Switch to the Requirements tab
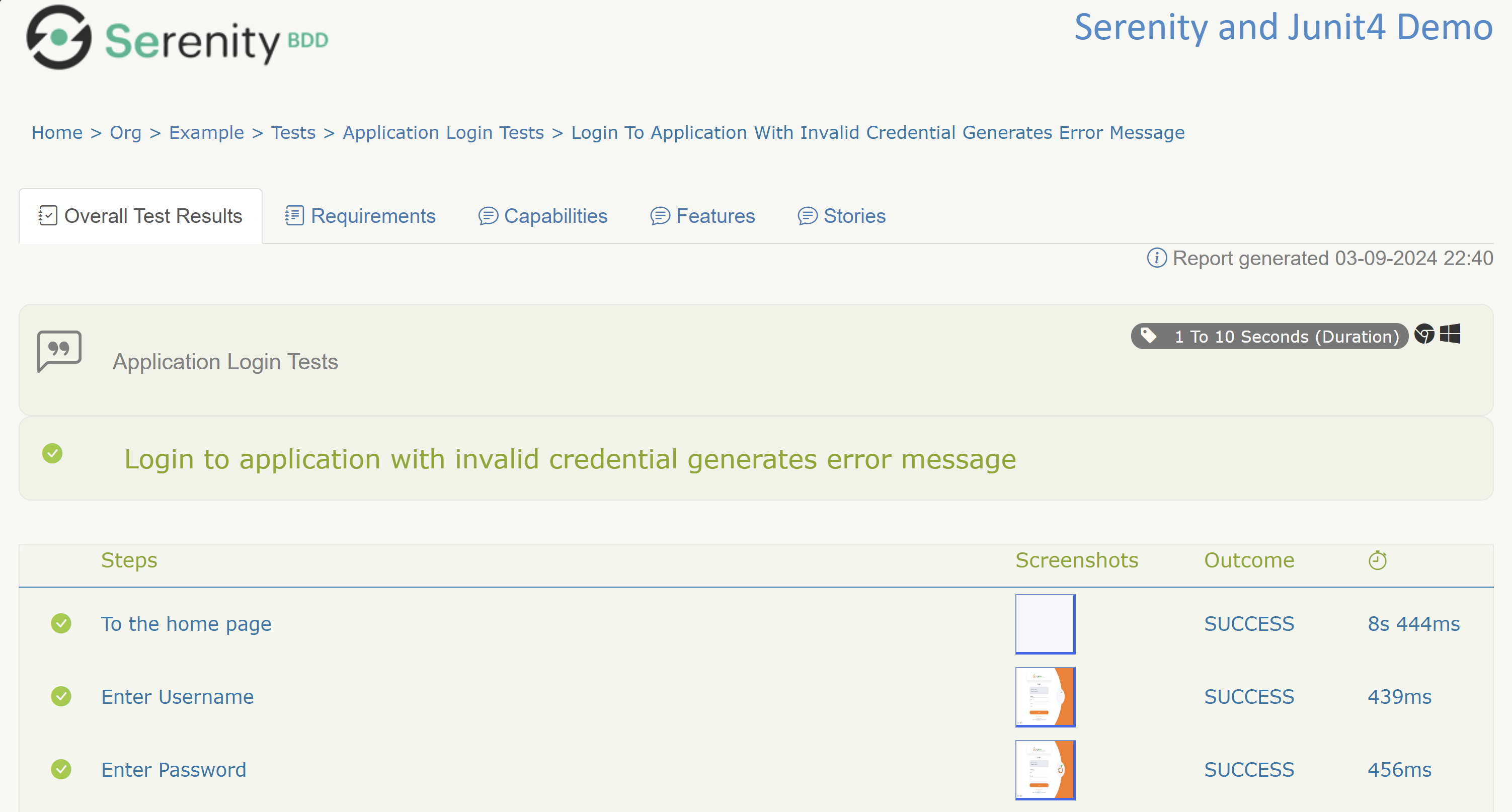This screenshot has height=812, width=1512. [x=373, y=216]
